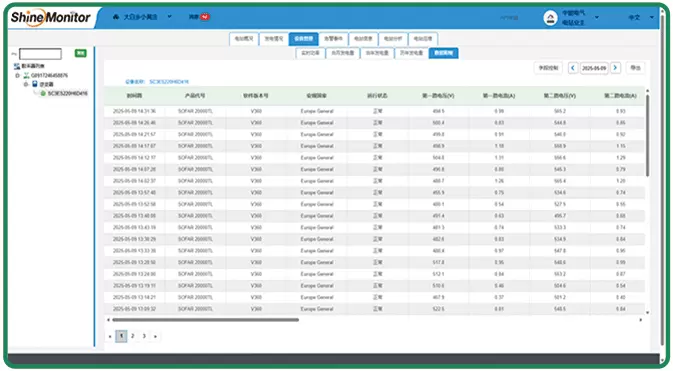Go to next date with right arrow
The height and width of the screenshot is (371, 673).
(x=615, y=68)
